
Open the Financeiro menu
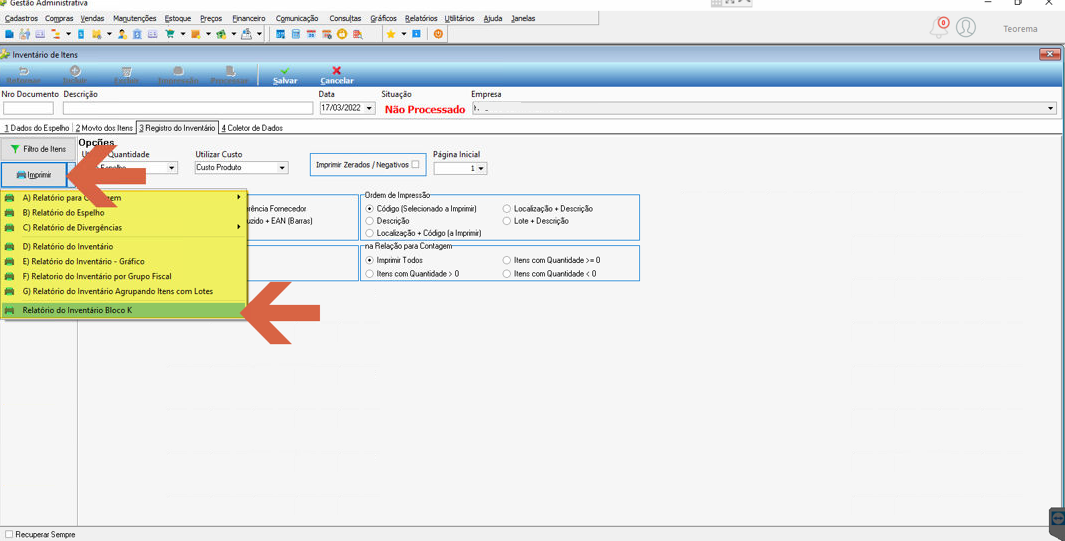(x=249, y=18)
